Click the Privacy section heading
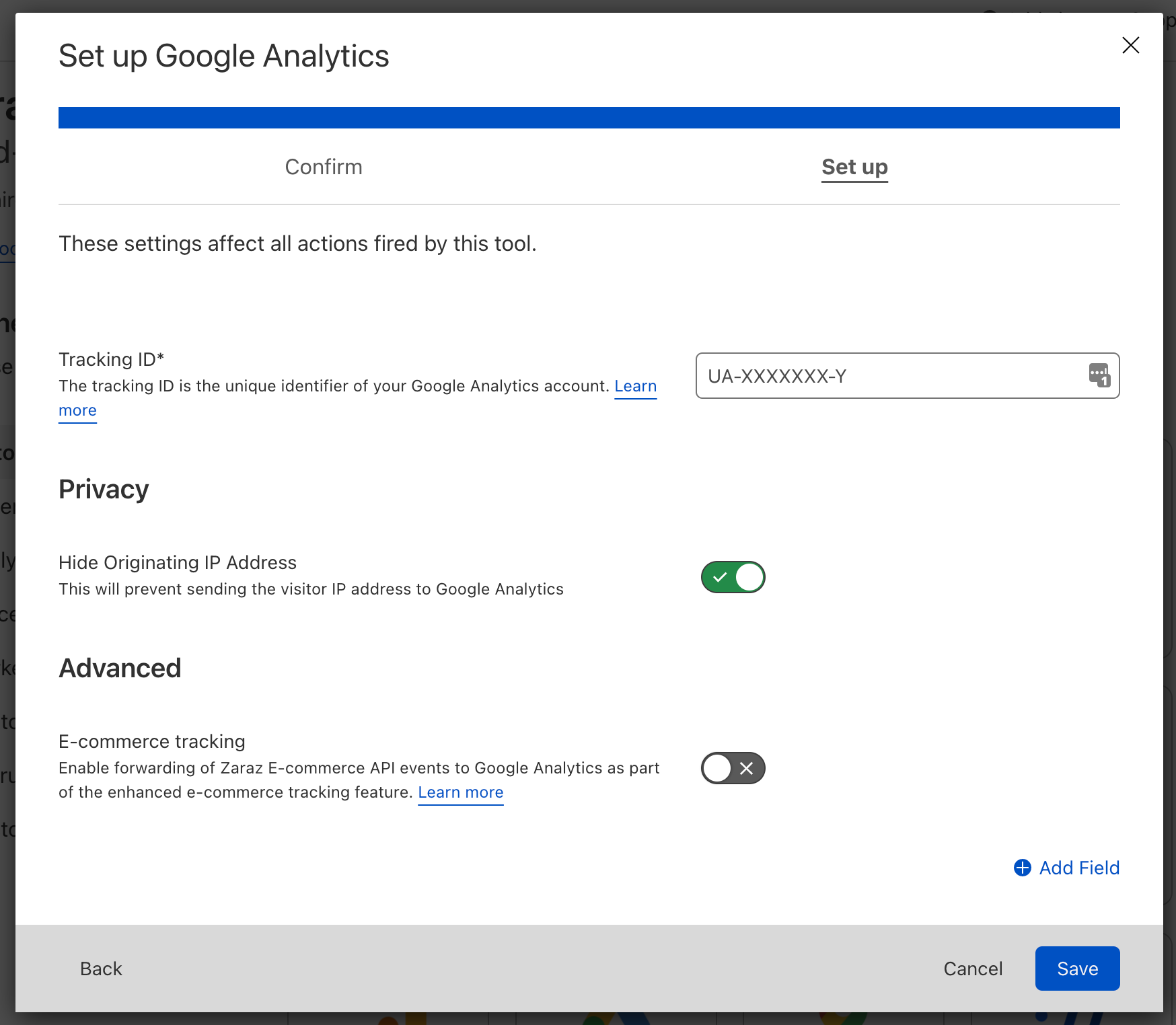 click(x=104, y=490)
